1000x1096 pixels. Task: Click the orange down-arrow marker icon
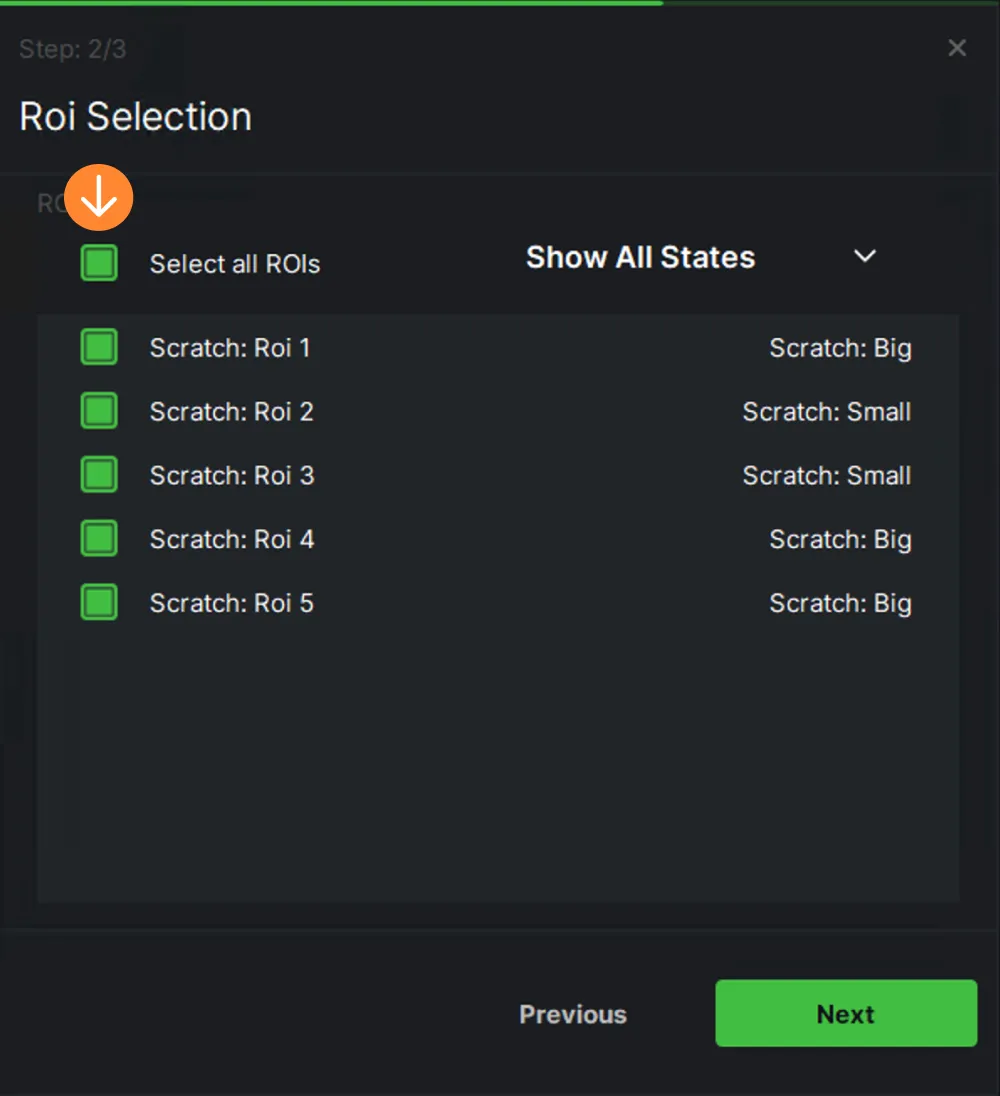tap(99, 198)
